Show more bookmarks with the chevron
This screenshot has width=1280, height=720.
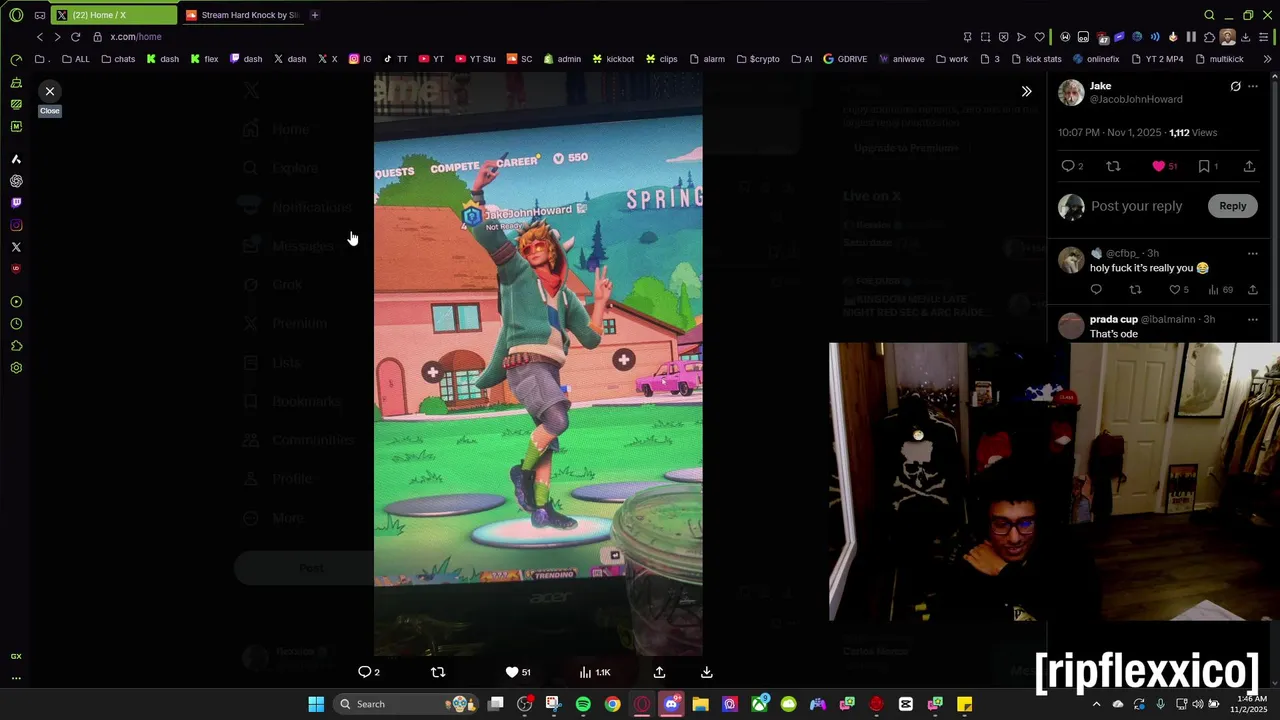1267,59
